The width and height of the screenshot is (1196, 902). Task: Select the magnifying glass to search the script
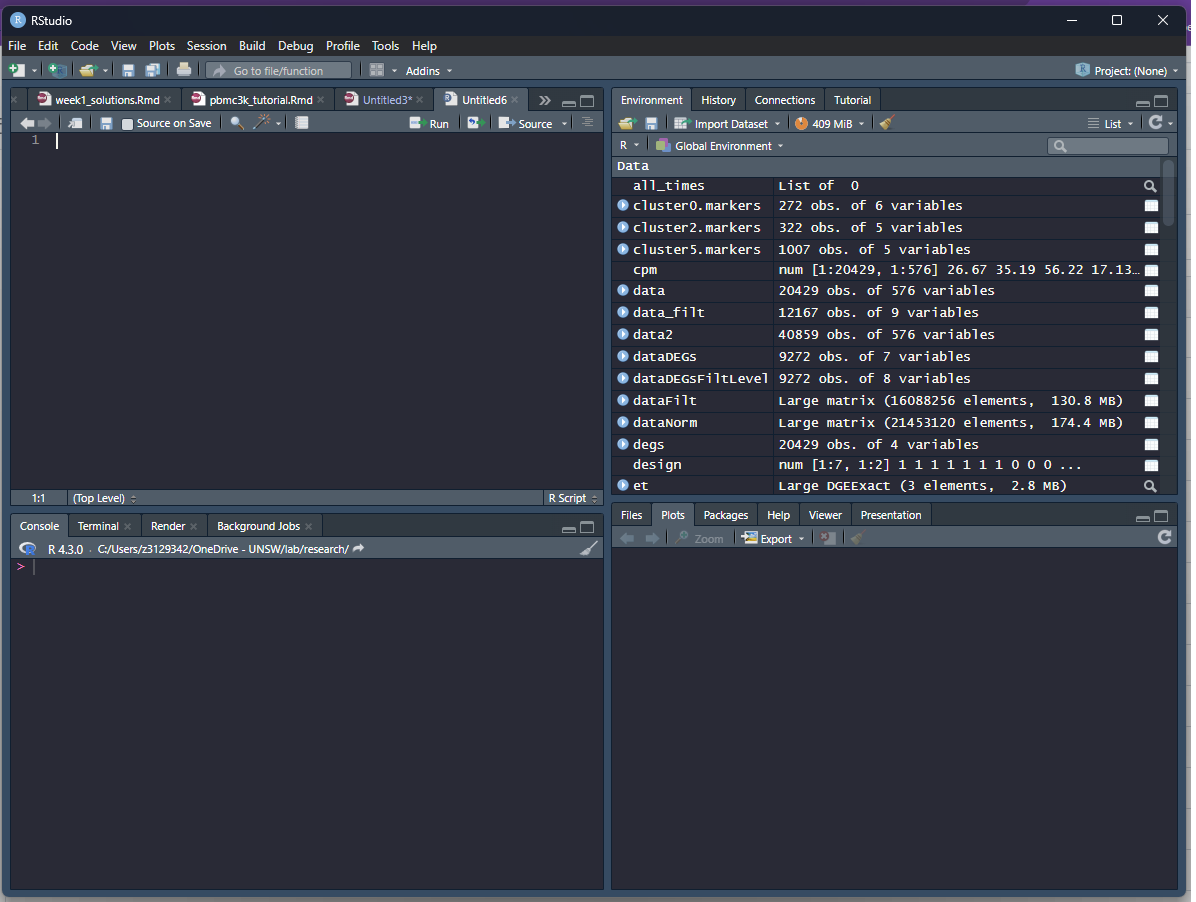(x=235, y=122)
